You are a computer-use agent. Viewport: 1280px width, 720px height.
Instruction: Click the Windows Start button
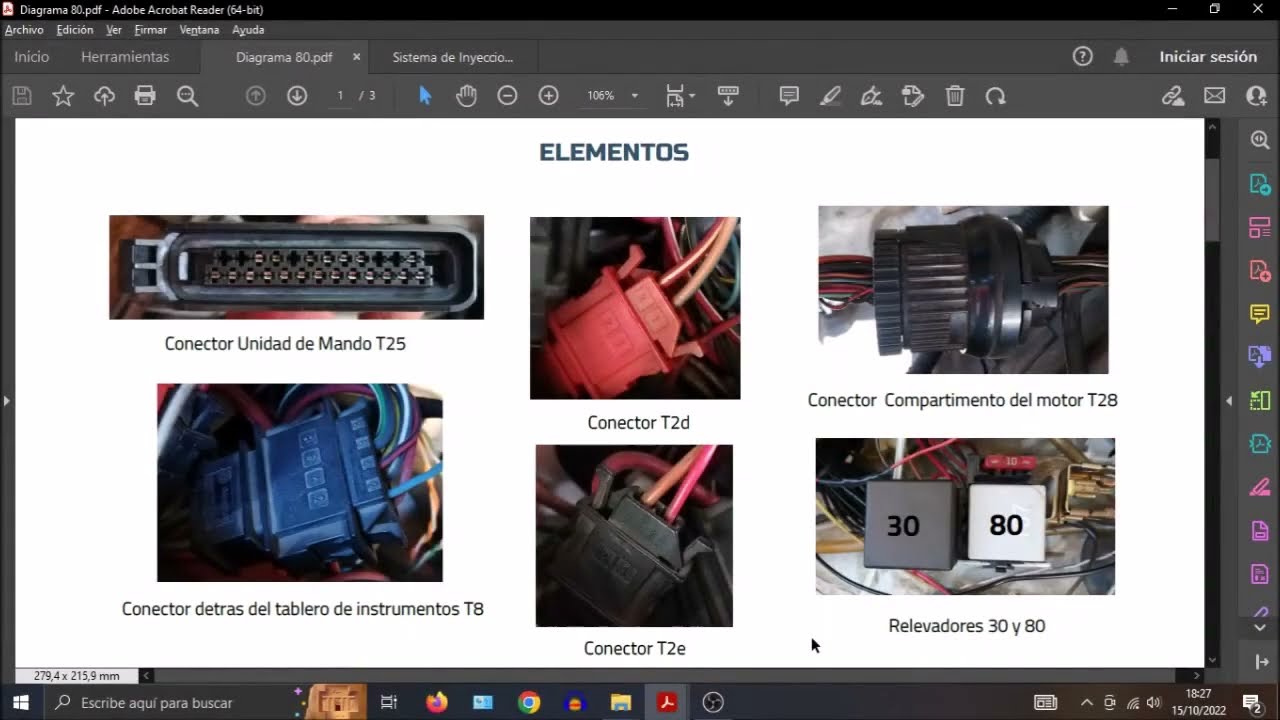click(21, 702)
